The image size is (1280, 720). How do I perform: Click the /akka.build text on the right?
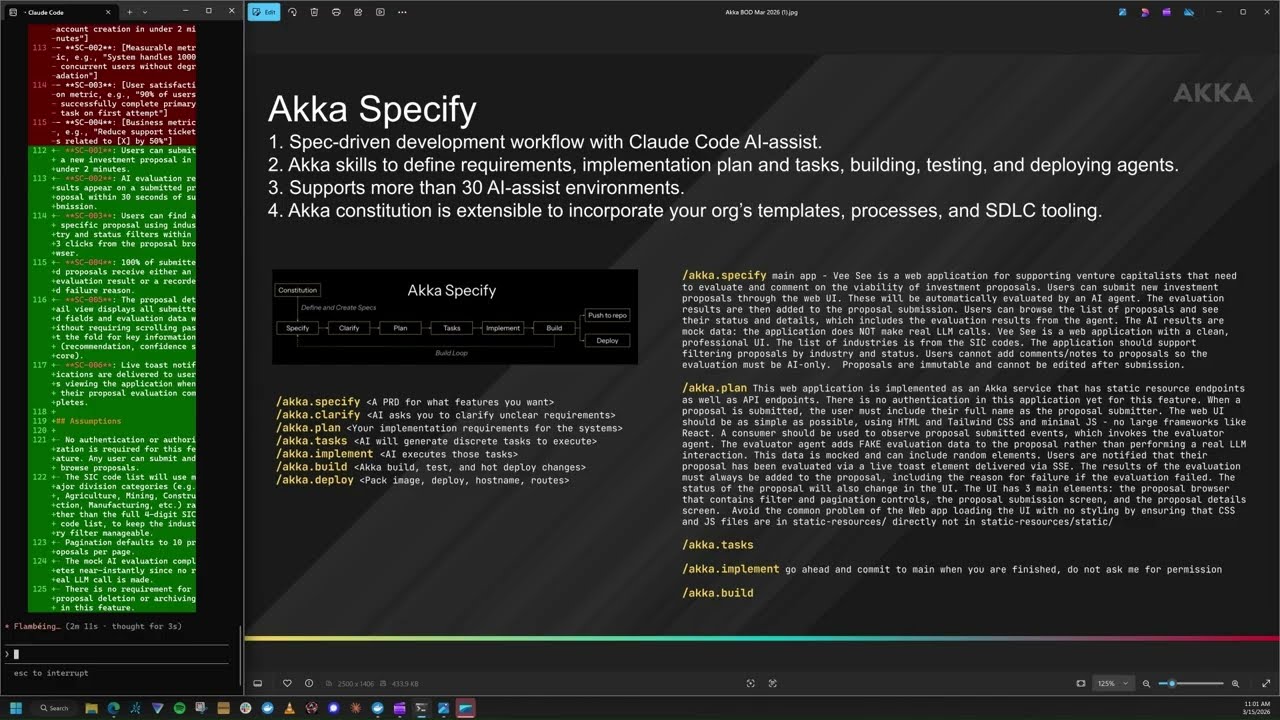point(718,593)
